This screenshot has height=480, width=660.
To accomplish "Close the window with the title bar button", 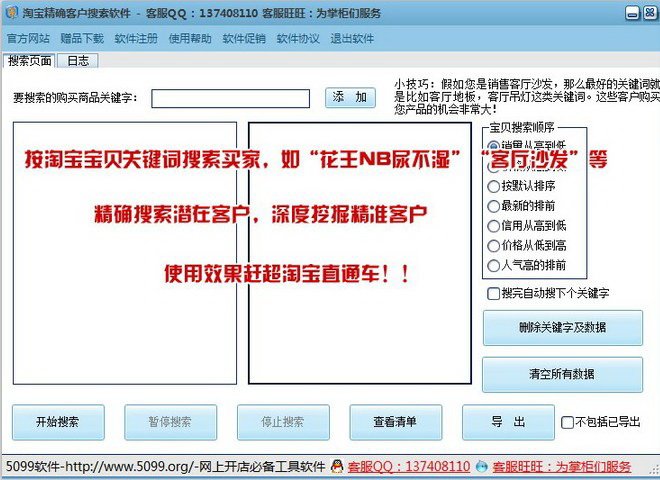I will click(649, 13).
